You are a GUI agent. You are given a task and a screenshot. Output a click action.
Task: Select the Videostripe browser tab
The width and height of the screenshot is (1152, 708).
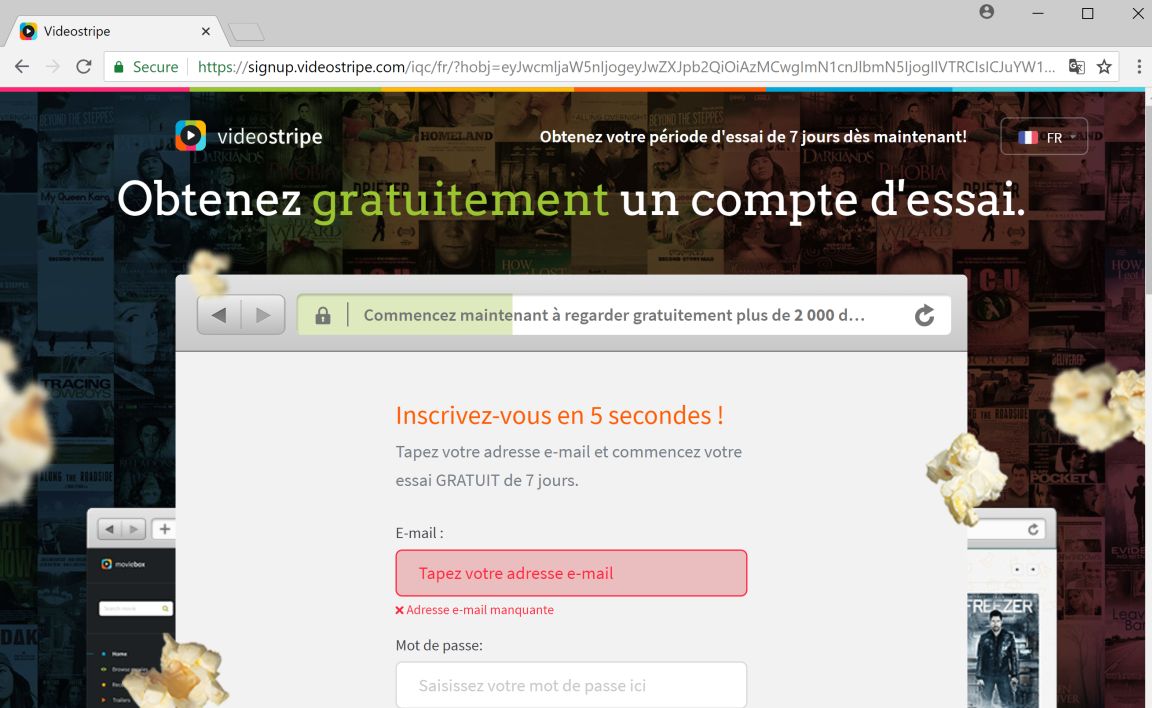114,32
